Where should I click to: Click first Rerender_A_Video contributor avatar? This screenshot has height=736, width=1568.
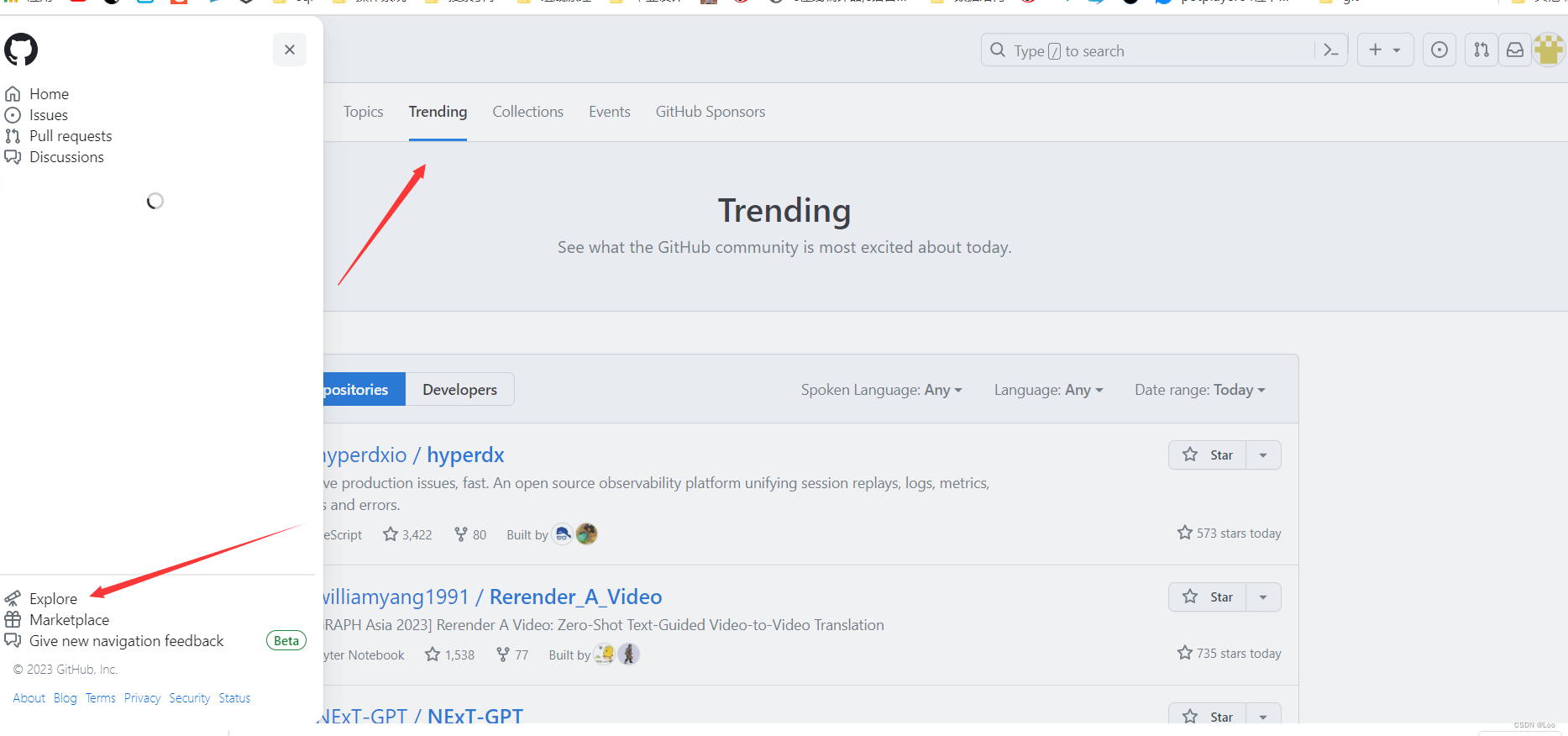click(x=605, y=654)
